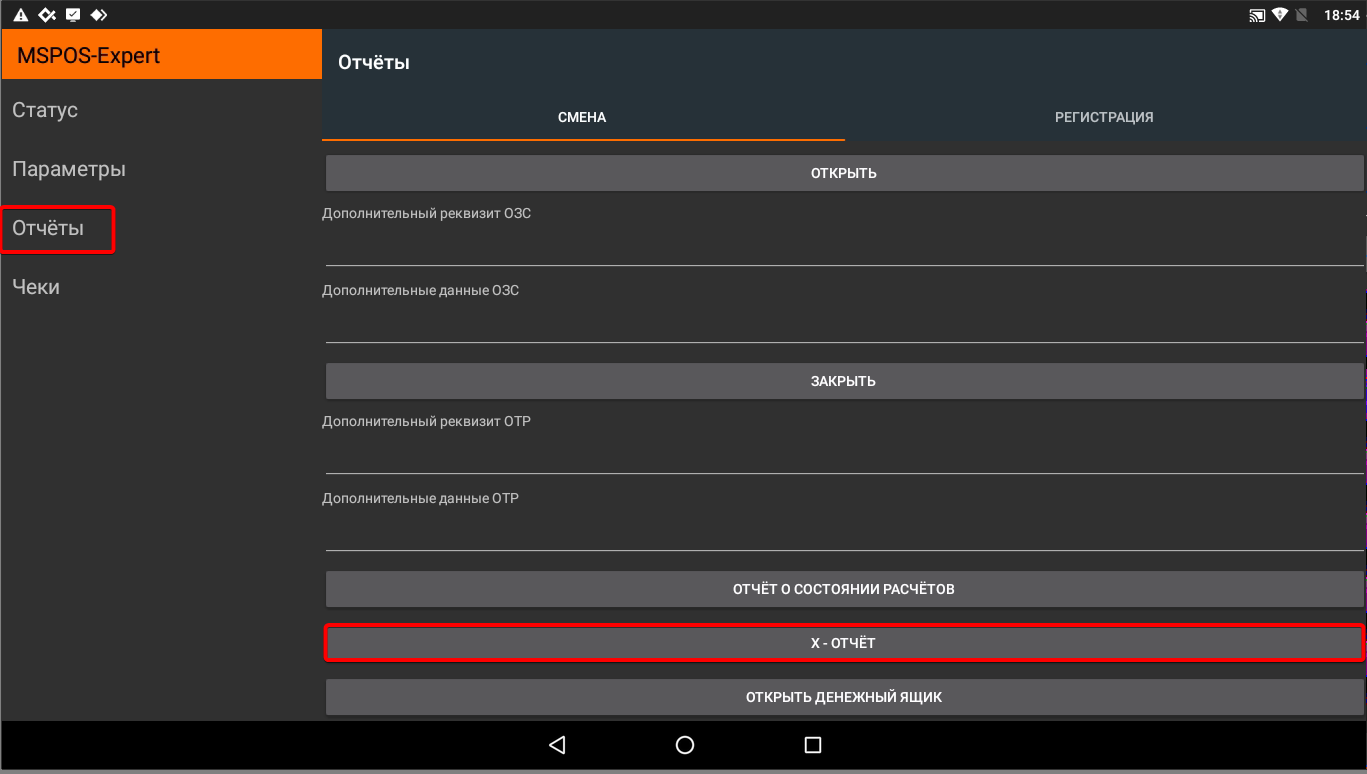Tap the checked-box notification icon
Image resolution: width=1367 pixels, height=774 pixels.
[x=72, y=15]
